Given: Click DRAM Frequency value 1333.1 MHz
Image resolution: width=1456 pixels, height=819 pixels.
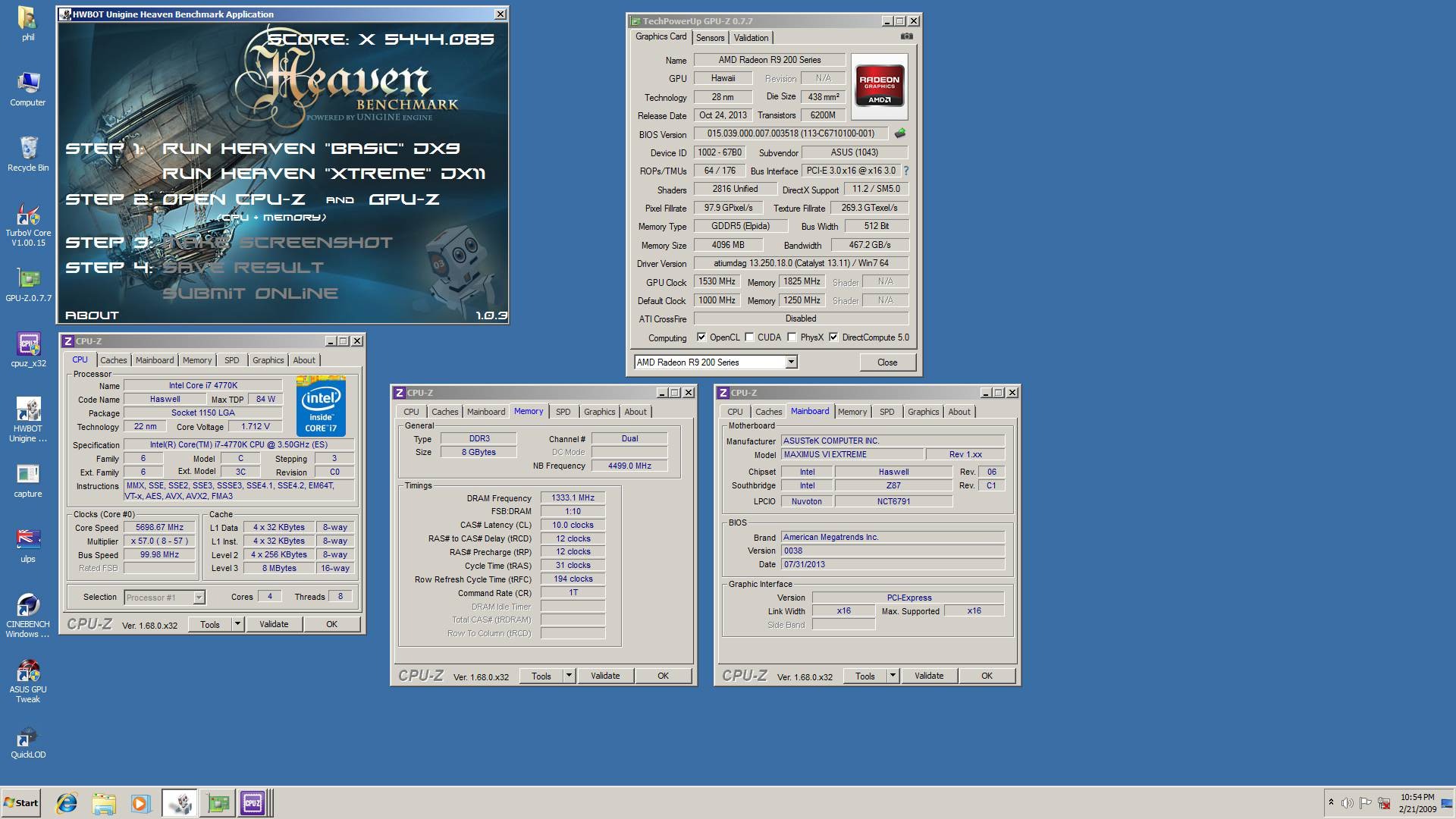Looking at the screenshot, I should click(x=573, y=498).
